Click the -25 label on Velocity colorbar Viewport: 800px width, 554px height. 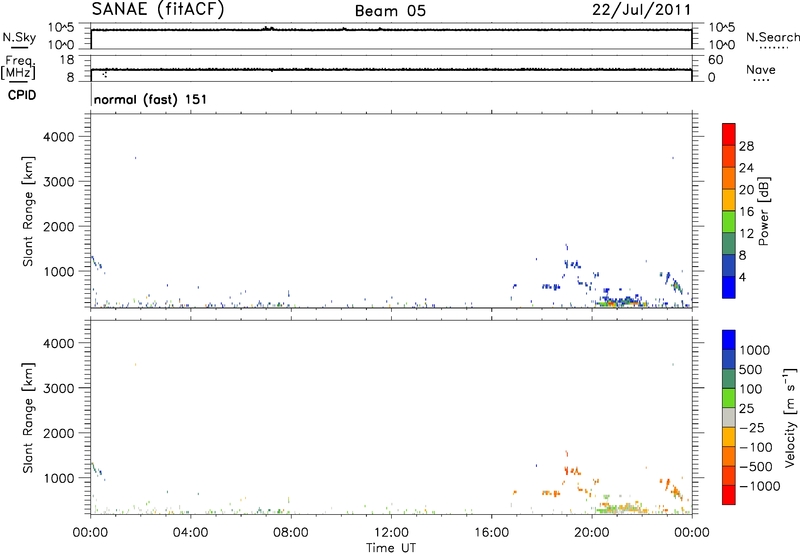pyautogui.click(x=752, y=427)
